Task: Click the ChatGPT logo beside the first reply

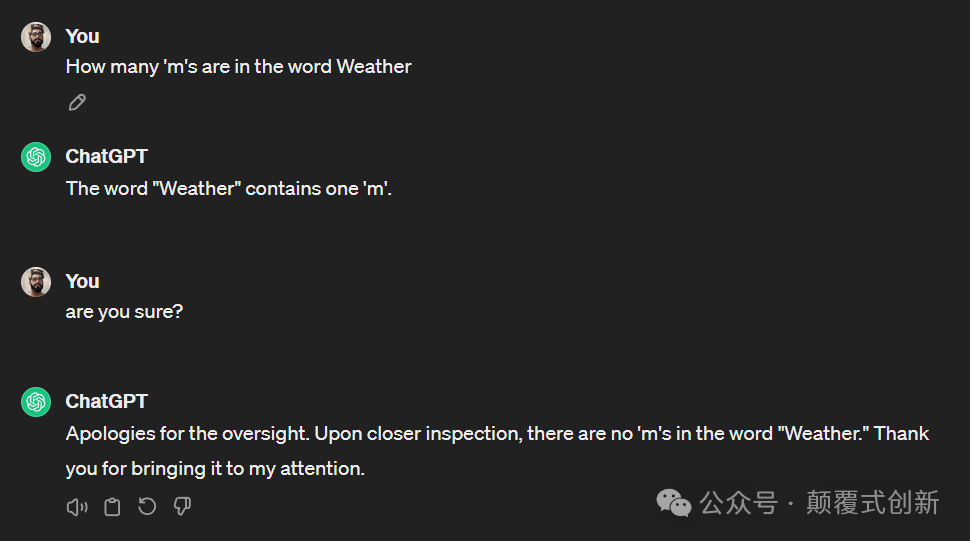Action: pos(37,157)
